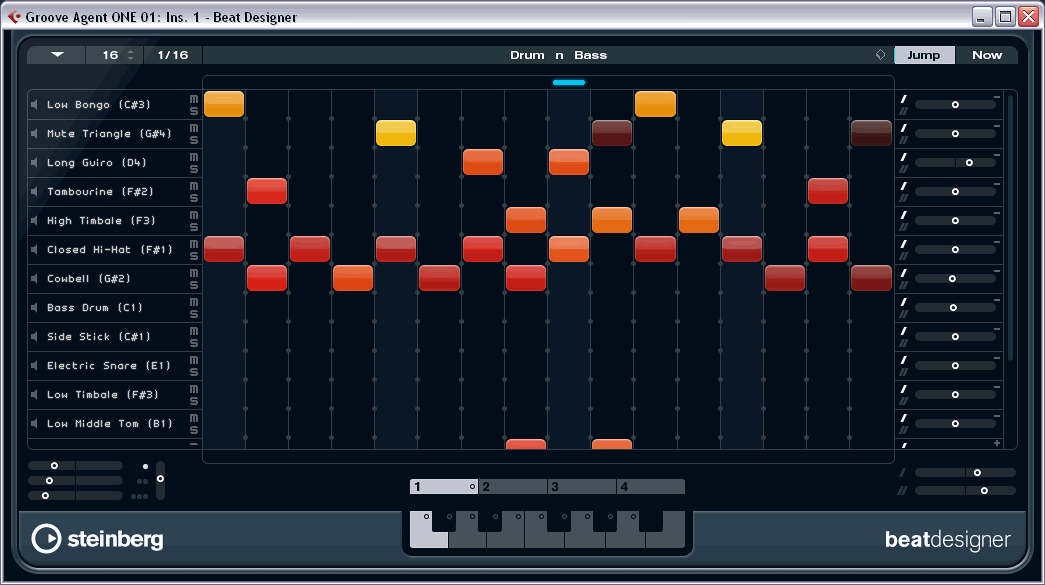Preview Side Stick with its speaker icon
The height and width of the screenshot is (585, 1045).
click(x=34, y=336)
